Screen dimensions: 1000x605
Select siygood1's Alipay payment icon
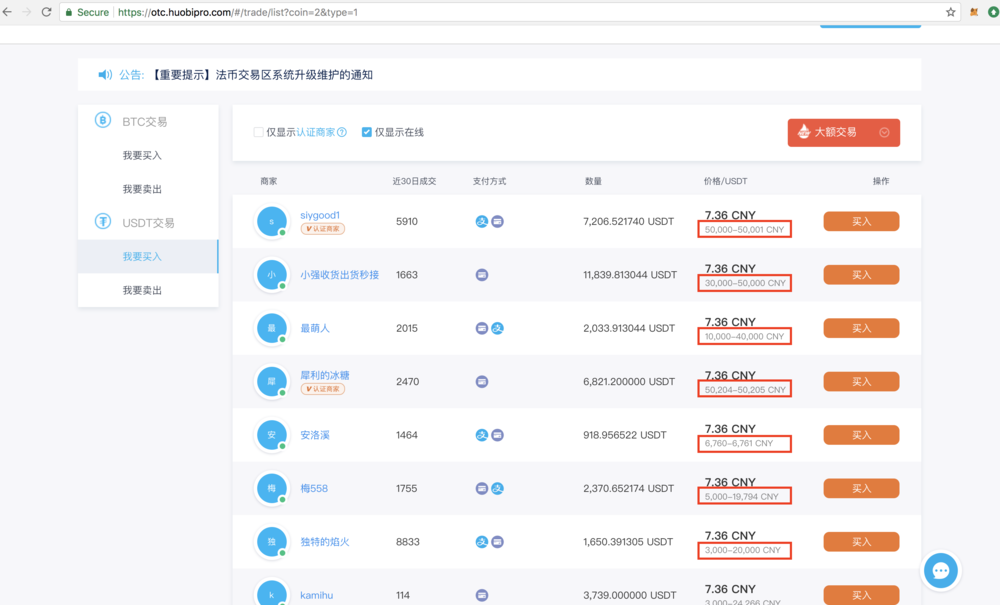[x=482, y=221]
